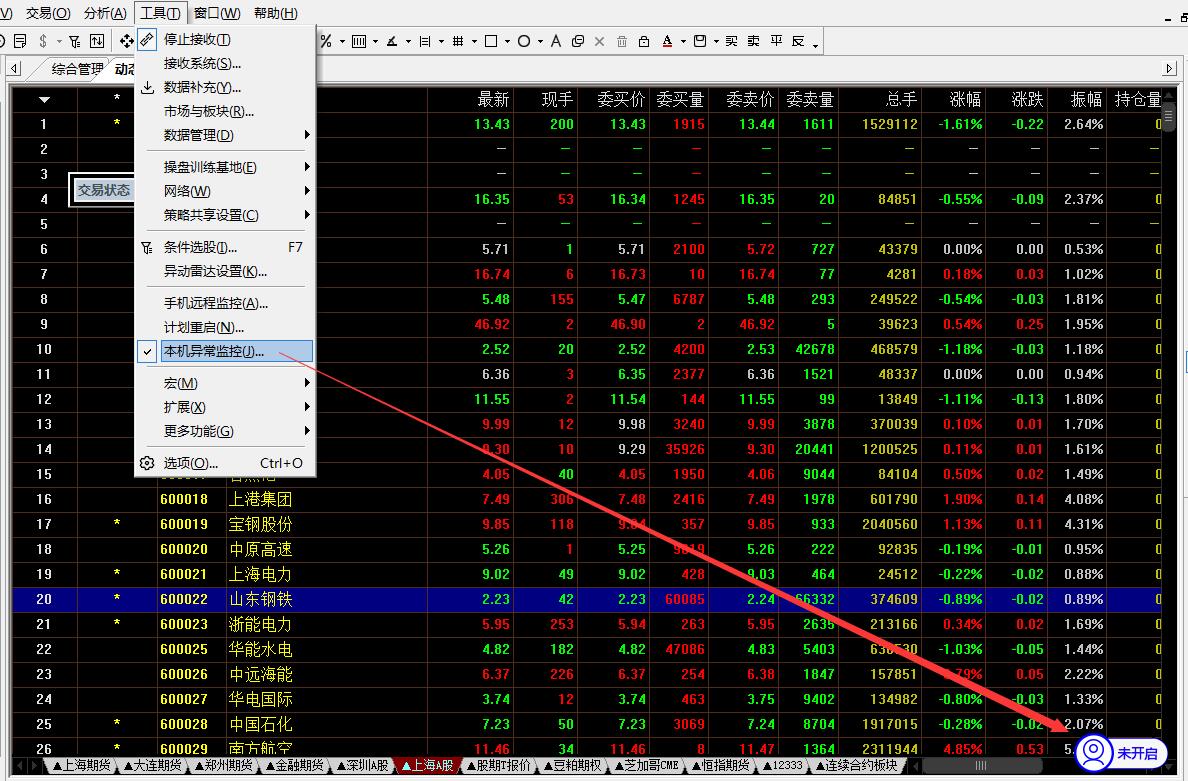
Task: Select the four-way move cursor tool
Action: (127, 41)
